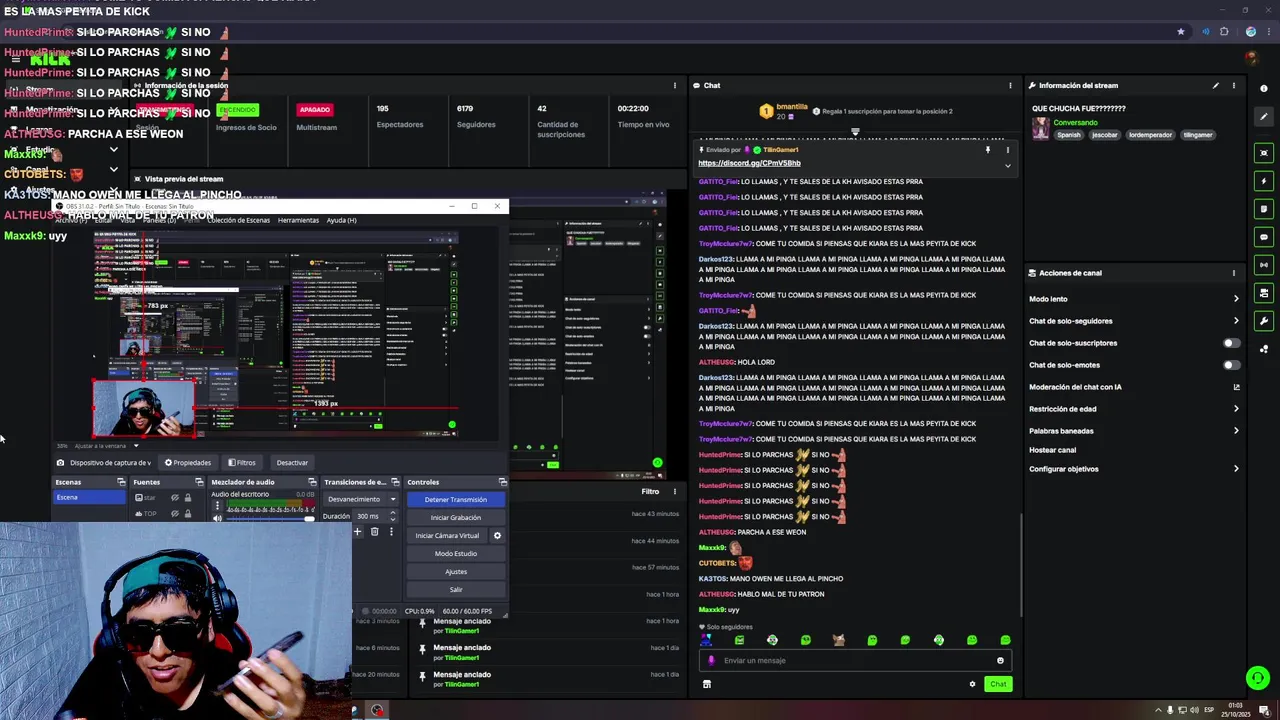Mute Audio del escritorio speaker icon

pyautogui.click(x=218, y=518)
